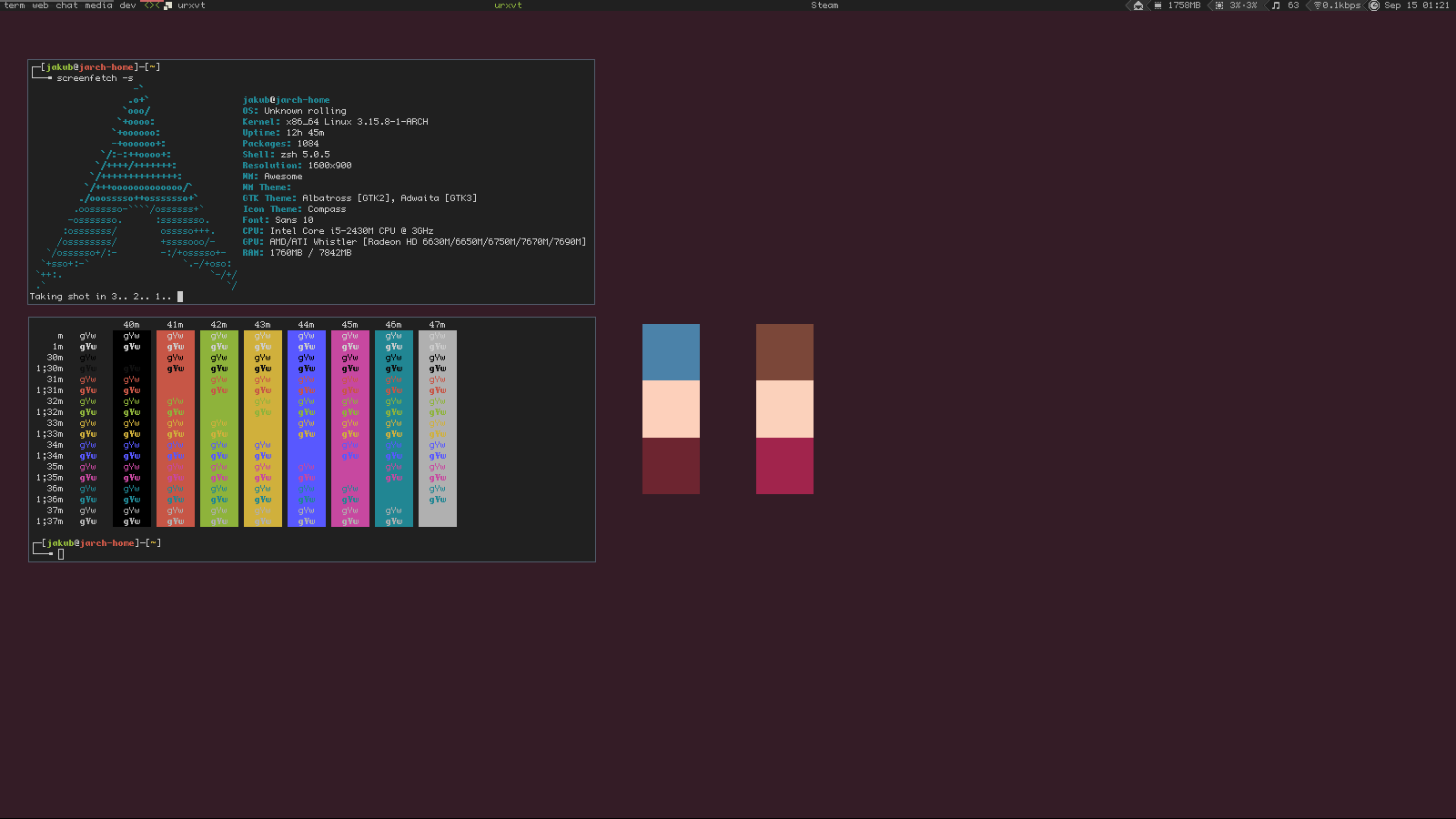This screenshot has height=819, width=1456.
Task: Click the memory chip icon
Action: [x=1158, y=5]
